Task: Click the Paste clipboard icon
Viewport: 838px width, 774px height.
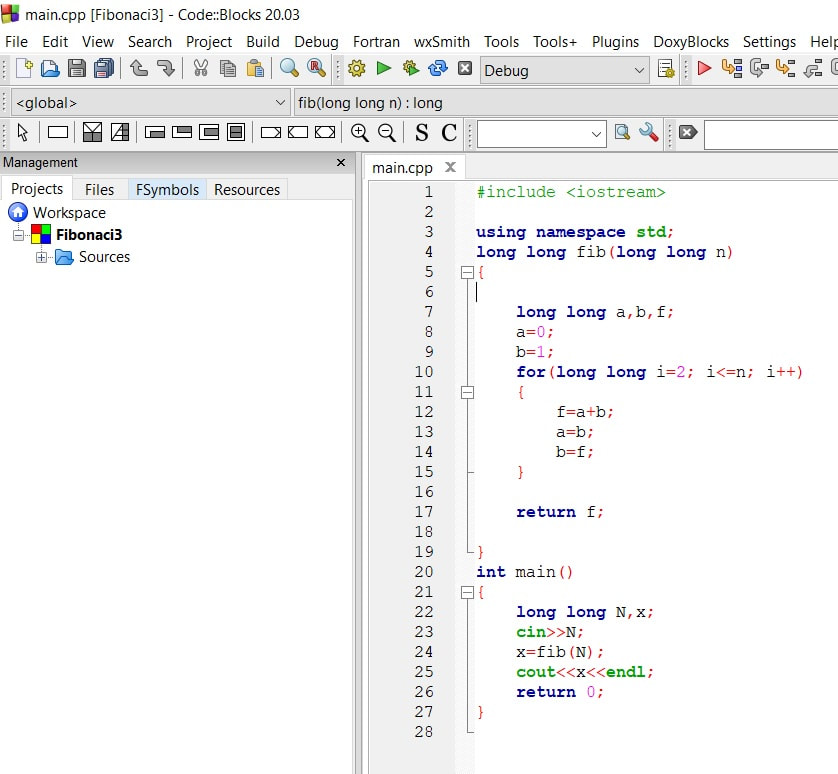Action: (255, 69)
